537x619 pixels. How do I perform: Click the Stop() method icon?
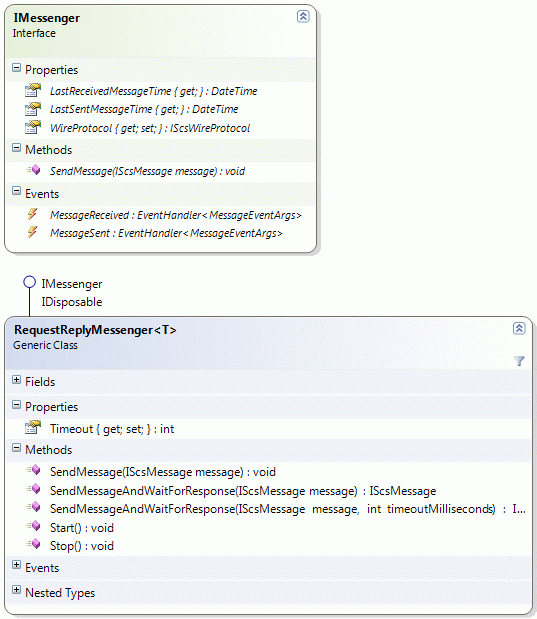click(x=33, y=544)
